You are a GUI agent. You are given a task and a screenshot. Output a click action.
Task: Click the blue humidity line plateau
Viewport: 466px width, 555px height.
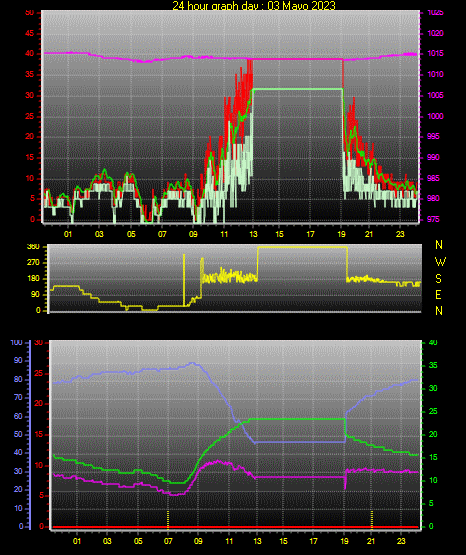coord(300,442)
